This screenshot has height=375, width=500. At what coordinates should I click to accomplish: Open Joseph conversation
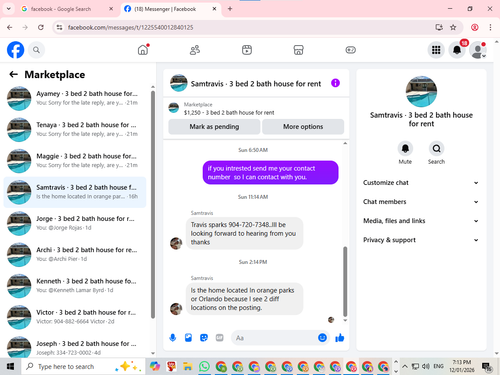click(x=75, y=347)
